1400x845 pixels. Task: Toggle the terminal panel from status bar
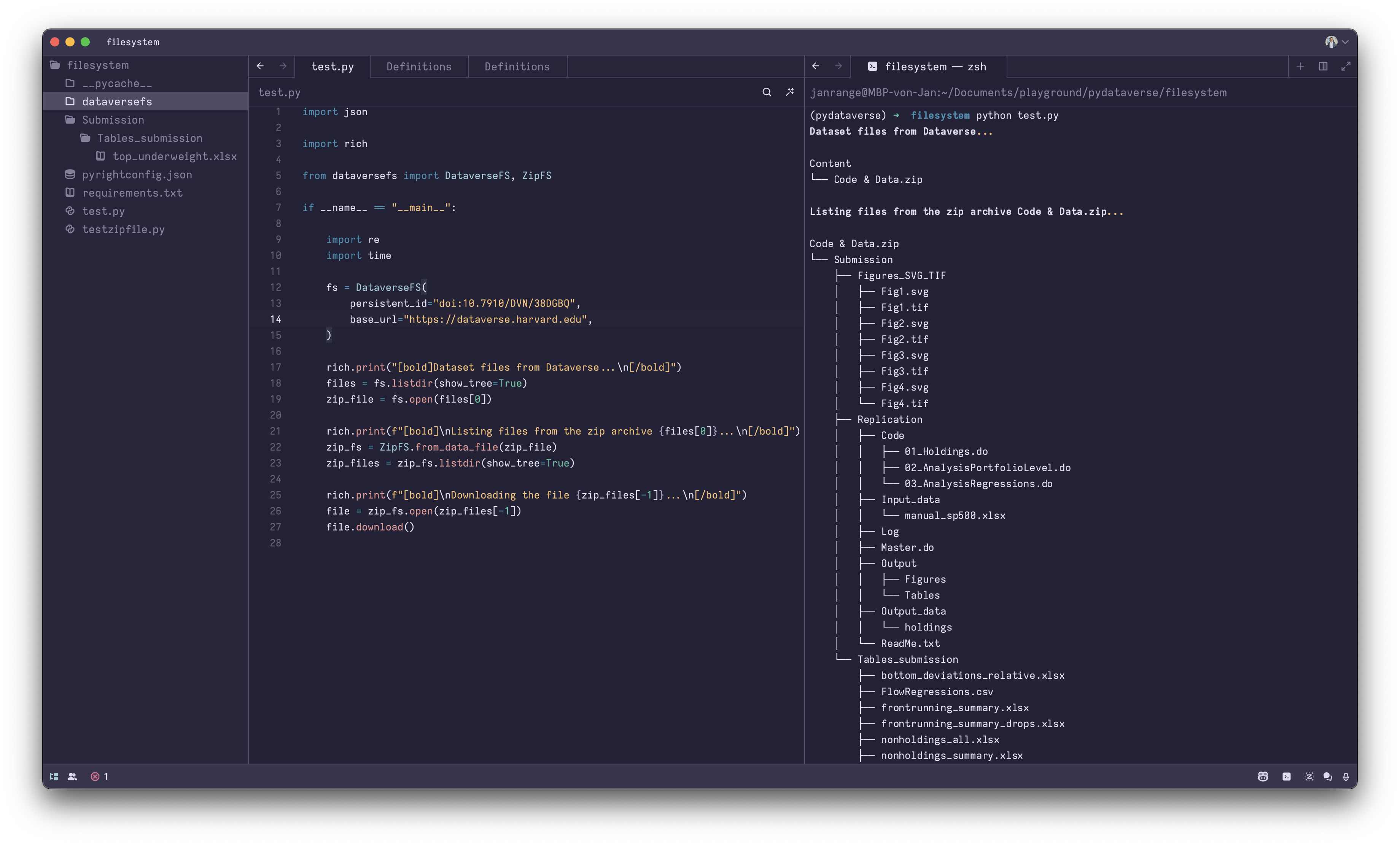(x=1286, y=776)
